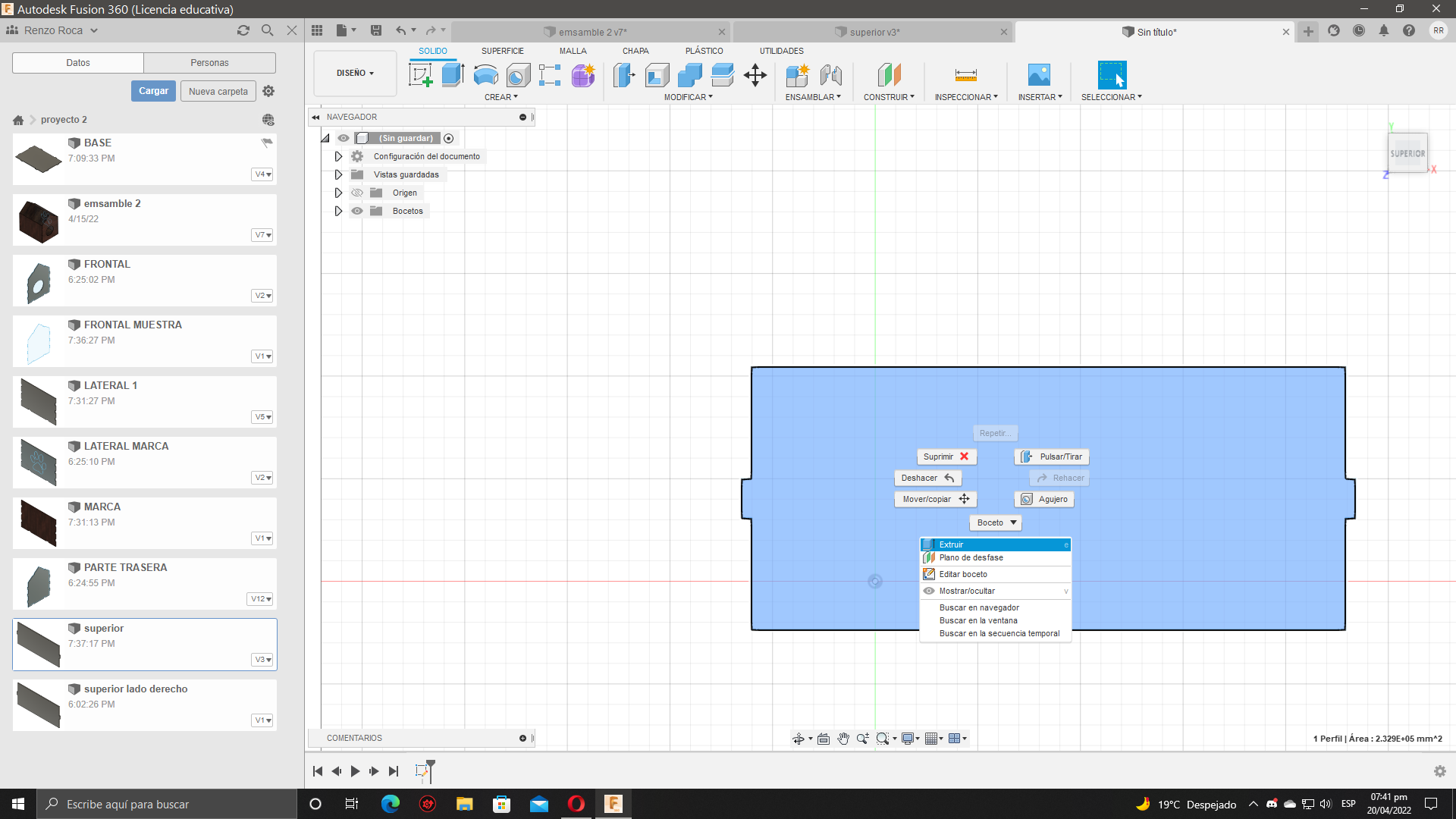The width and height of the screenshot is (1456, 819).
Task: Click the Measure tool under Inspeccionar
Action: point(965,75)
